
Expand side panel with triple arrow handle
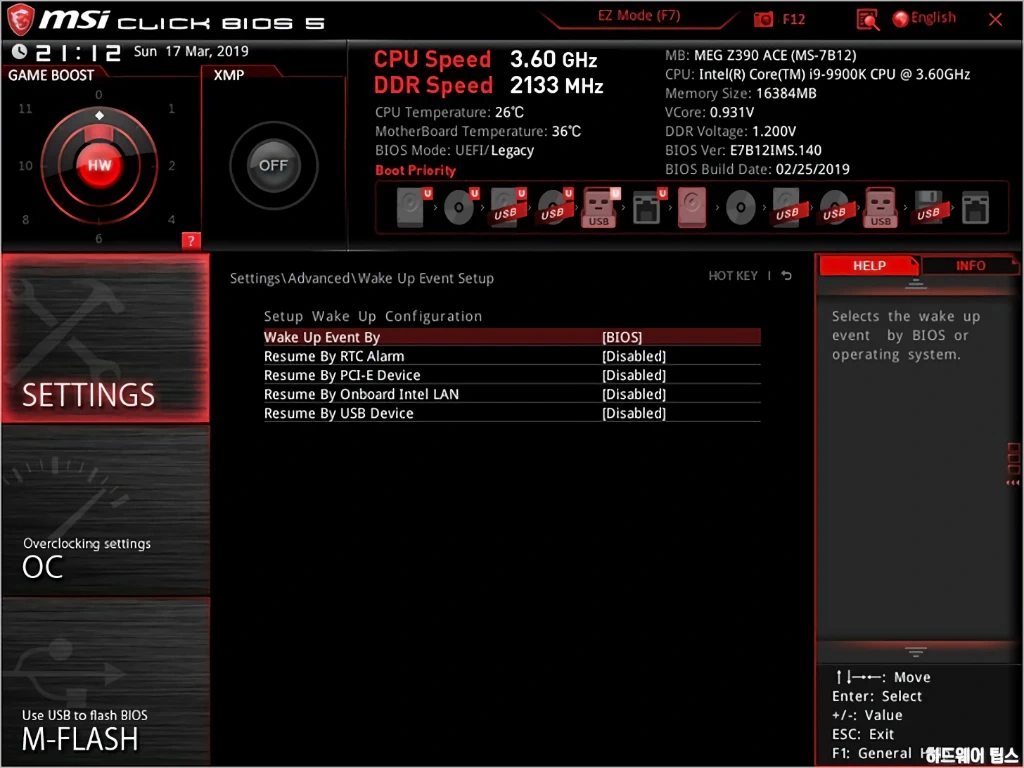[1014, 464]
